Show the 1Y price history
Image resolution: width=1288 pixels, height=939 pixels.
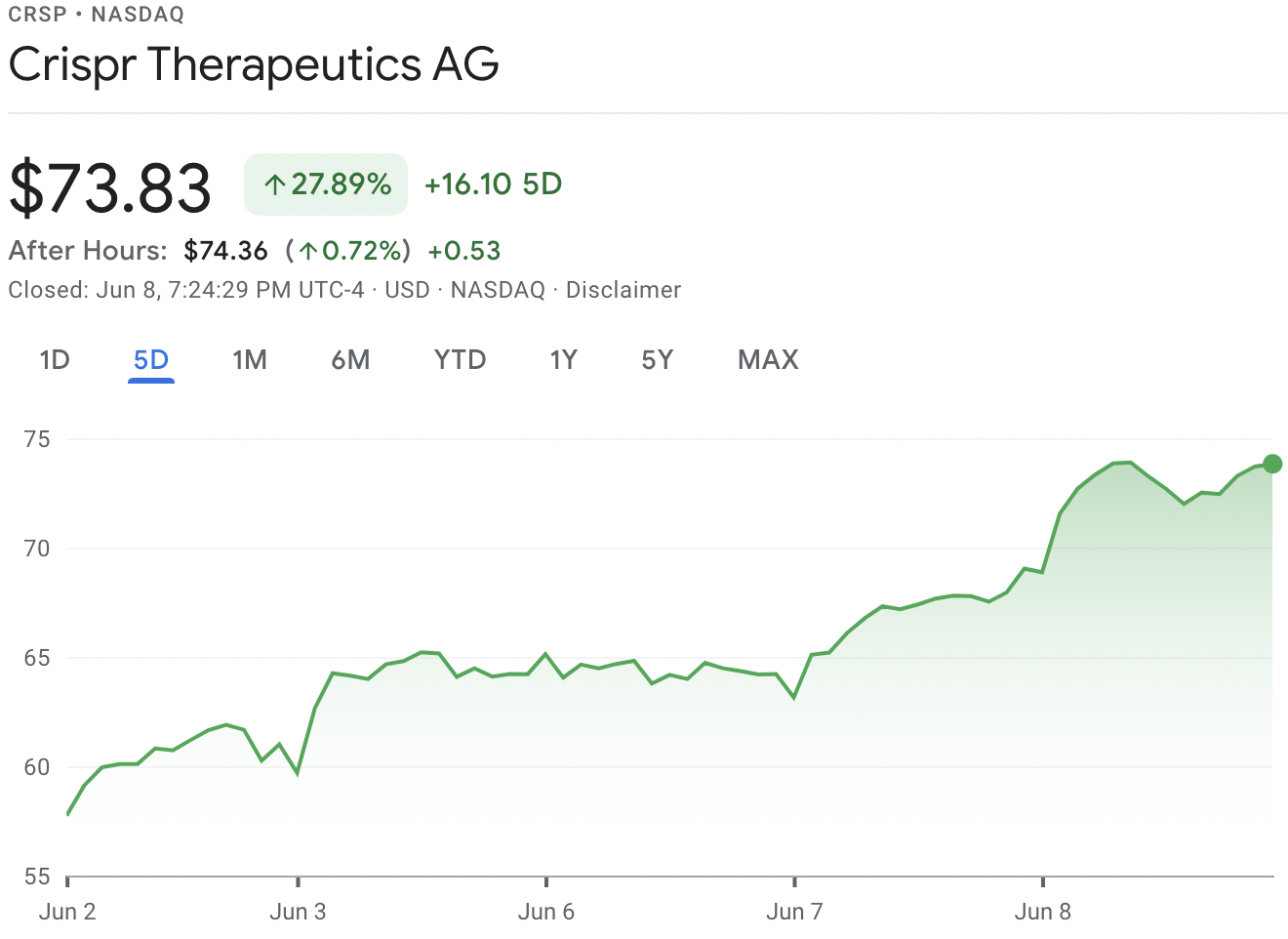click(x=564, y=360)
